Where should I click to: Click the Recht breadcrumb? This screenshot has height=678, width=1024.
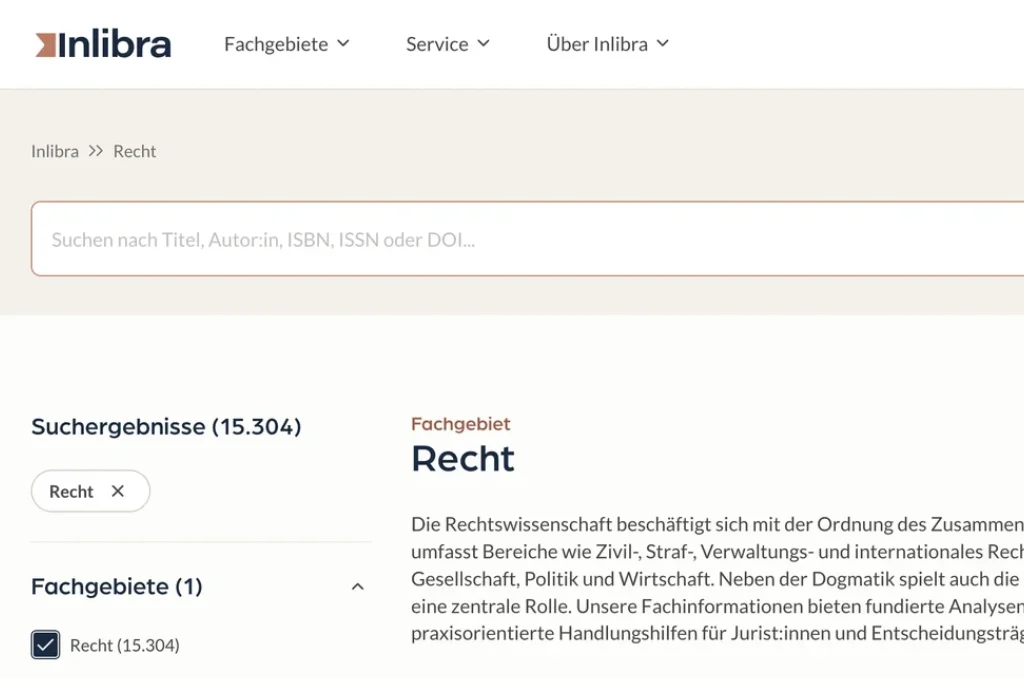(x=135, y=151)
